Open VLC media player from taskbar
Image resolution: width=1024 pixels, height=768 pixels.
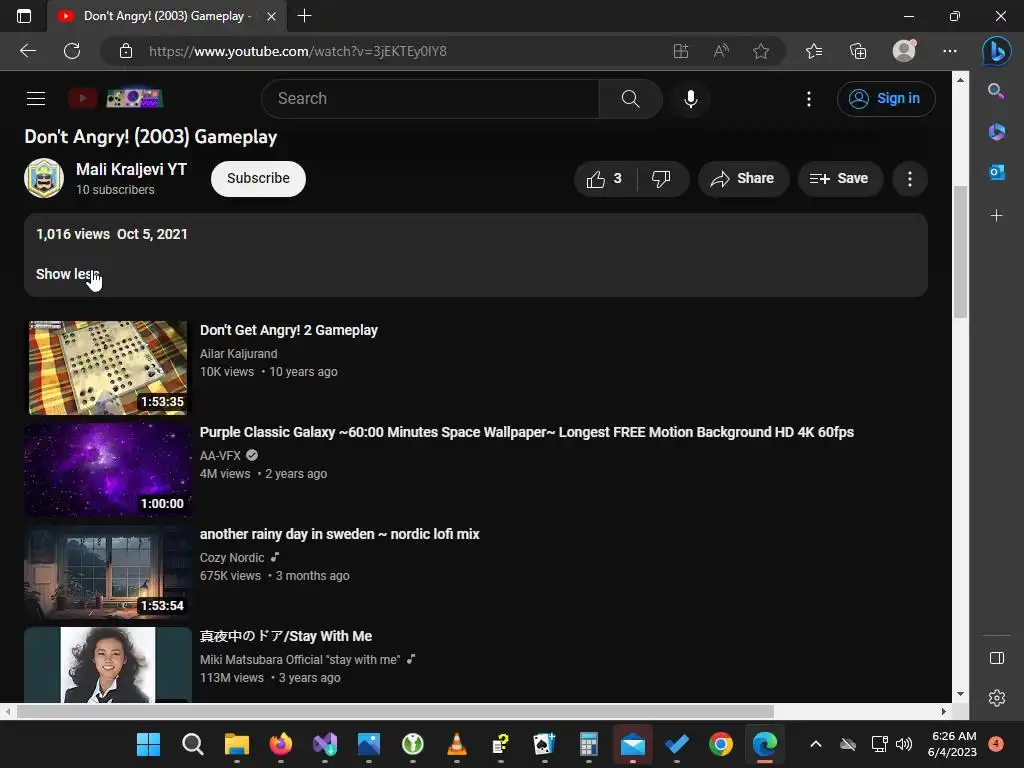[456, 744]
